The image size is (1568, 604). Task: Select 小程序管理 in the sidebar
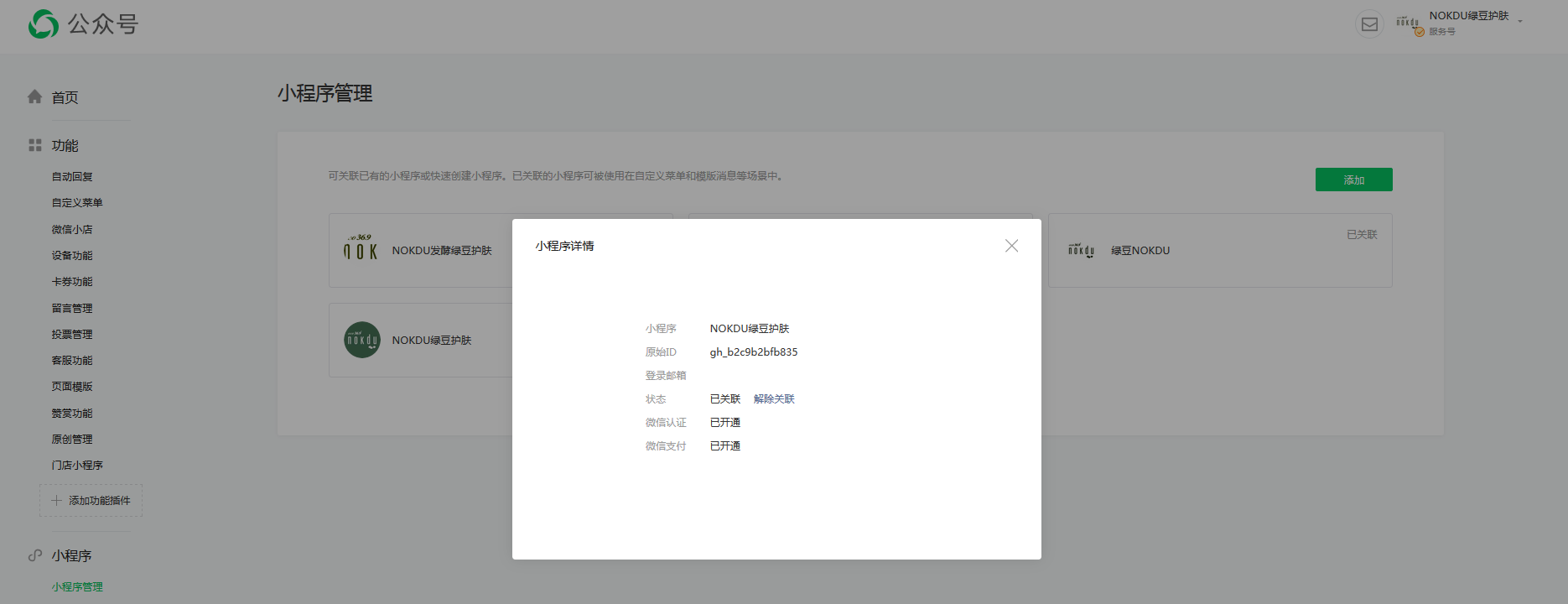pos(77,586)
